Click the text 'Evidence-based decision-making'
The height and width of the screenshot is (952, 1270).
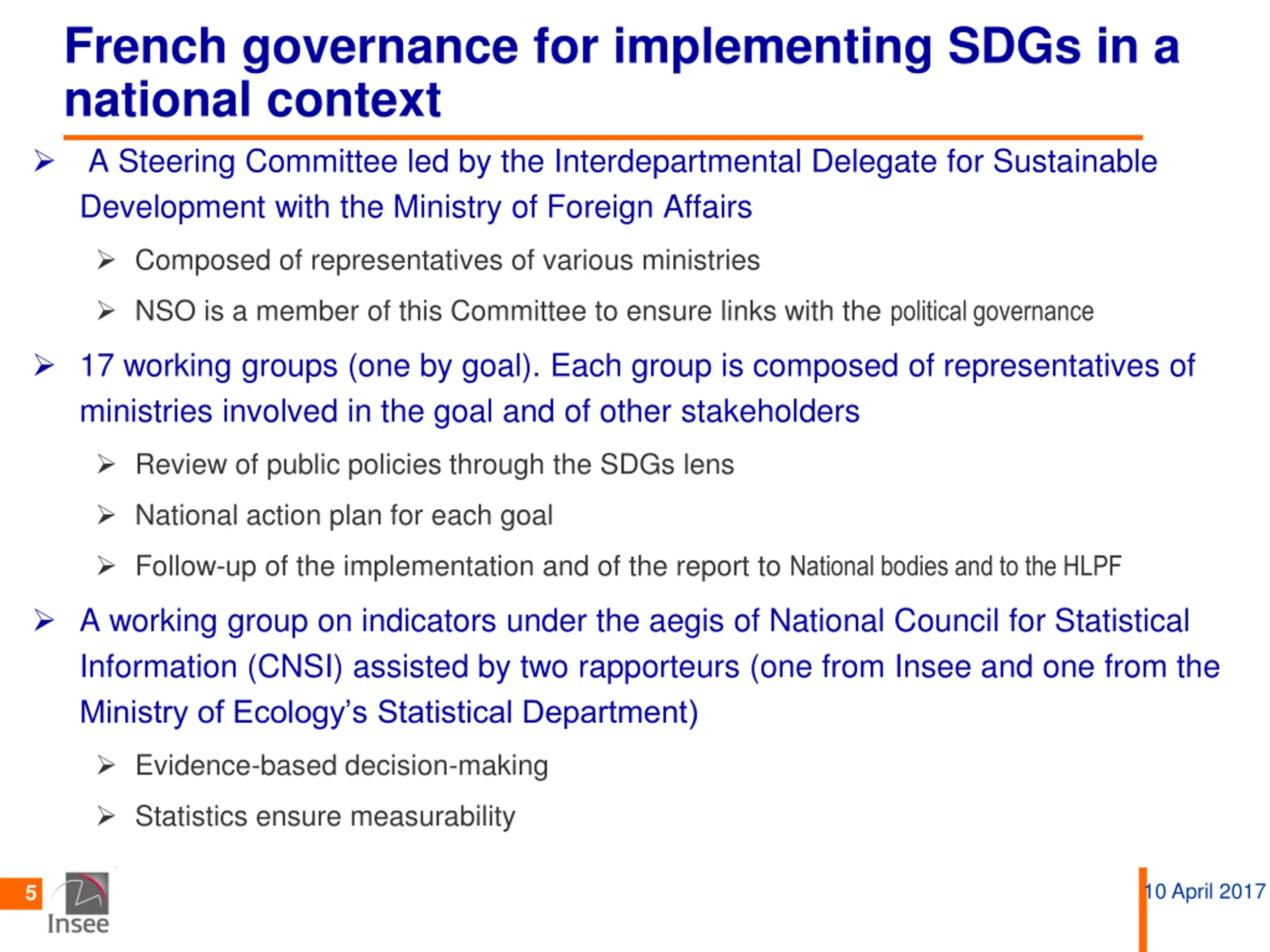pos(342,766)
